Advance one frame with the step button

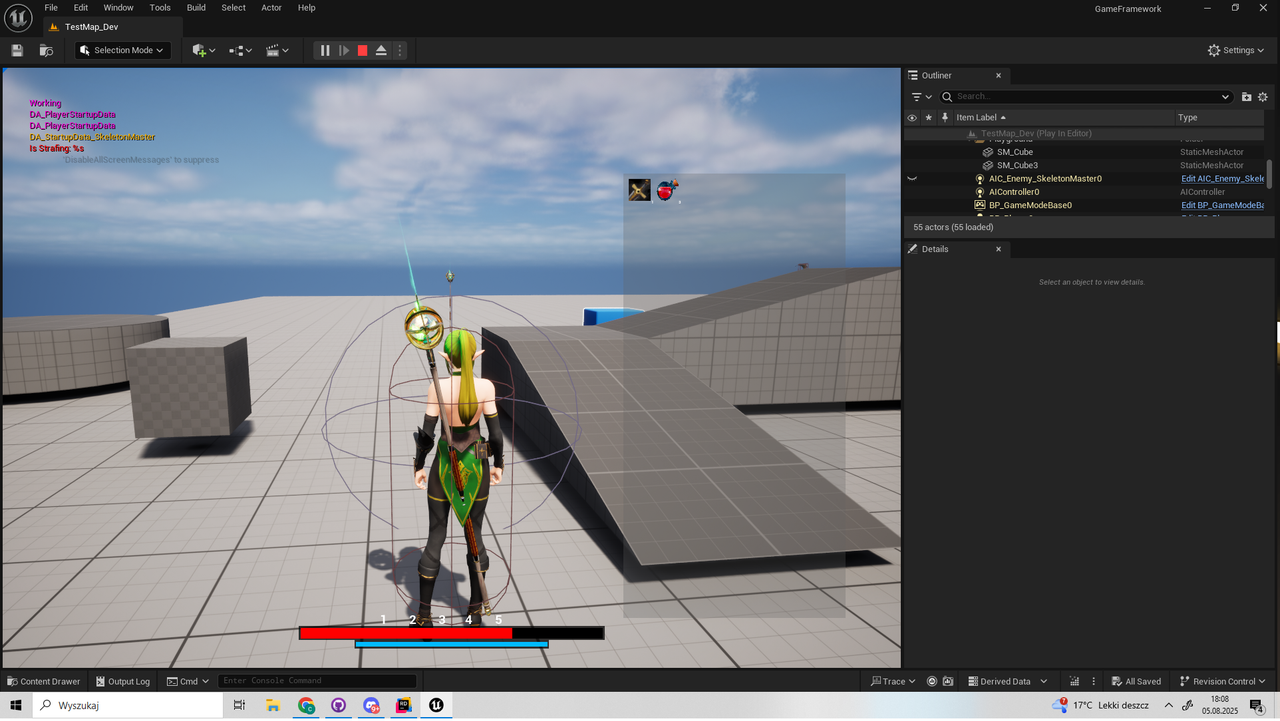[344, 50]
